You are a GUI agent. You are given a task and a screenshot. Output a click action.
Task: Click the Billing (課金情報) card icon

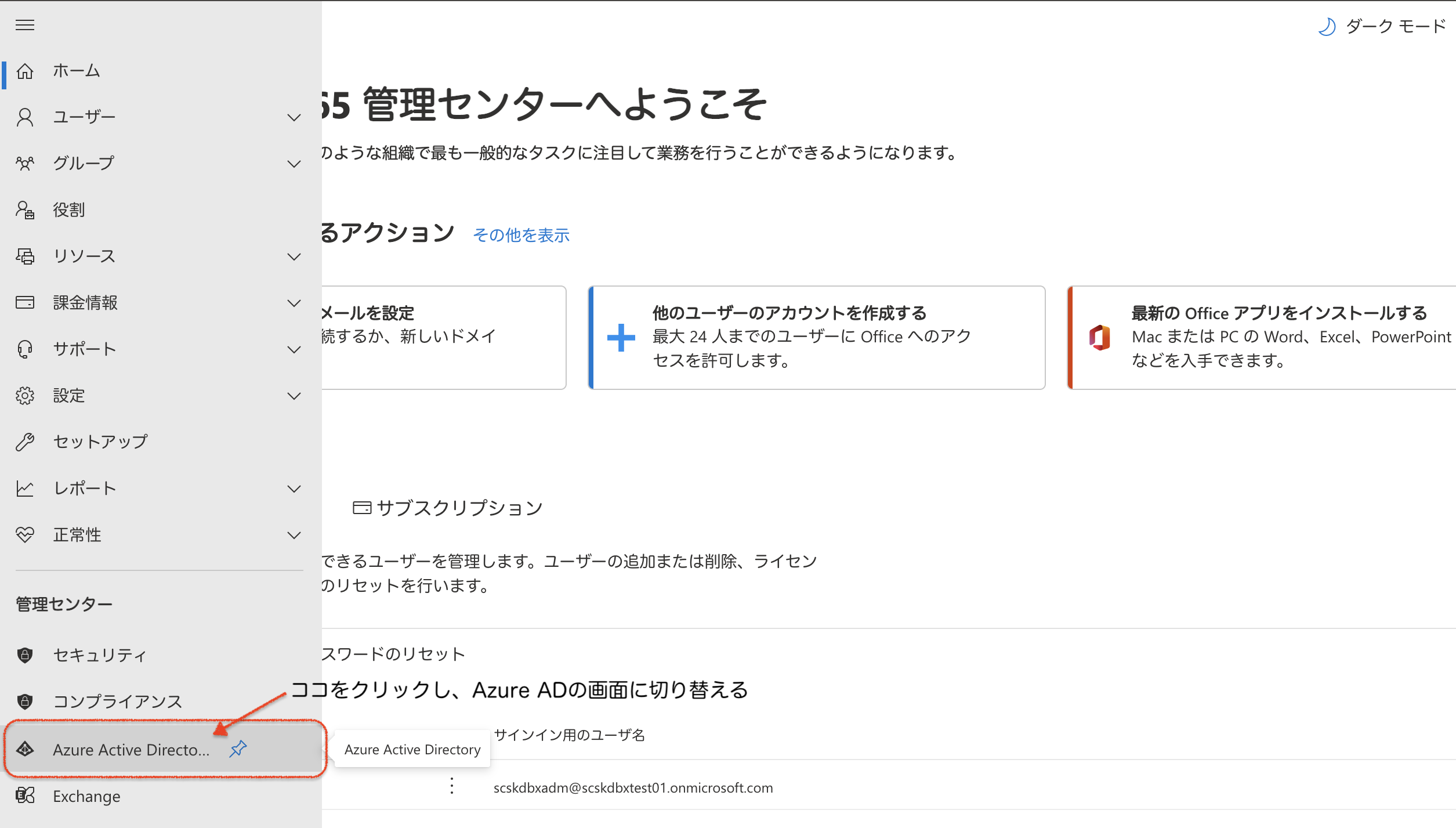(x=25, y=302)
